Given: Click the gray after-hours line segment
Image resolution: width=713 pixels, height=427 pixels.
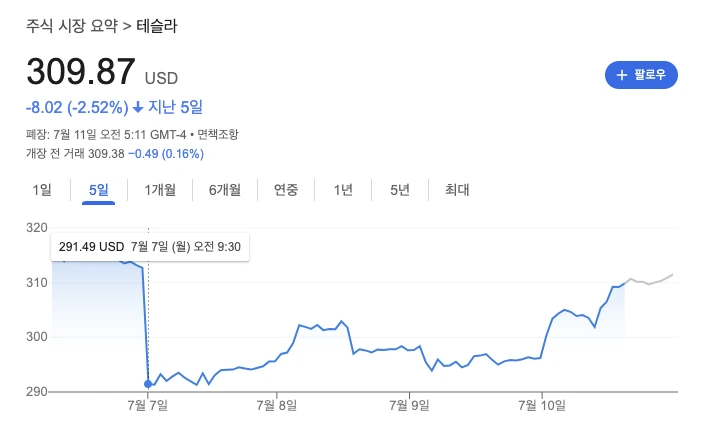Looking at the screenshot, I should (650, 280).
